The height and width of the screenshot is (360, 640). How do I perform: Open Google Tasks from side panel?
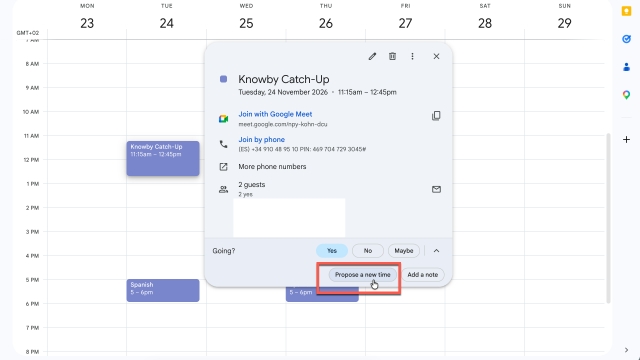(x=626, y=39)
